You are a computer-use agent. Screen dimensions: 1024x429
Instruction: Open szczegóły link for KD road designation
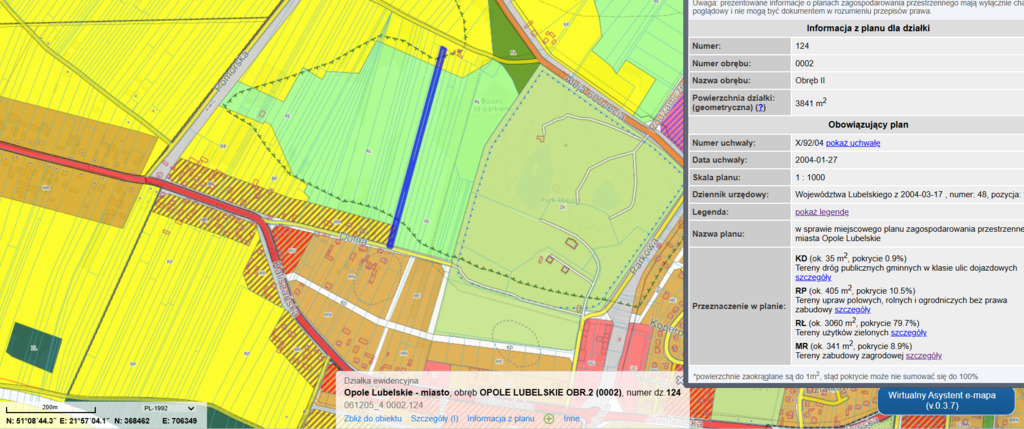(x=814, y=277)
